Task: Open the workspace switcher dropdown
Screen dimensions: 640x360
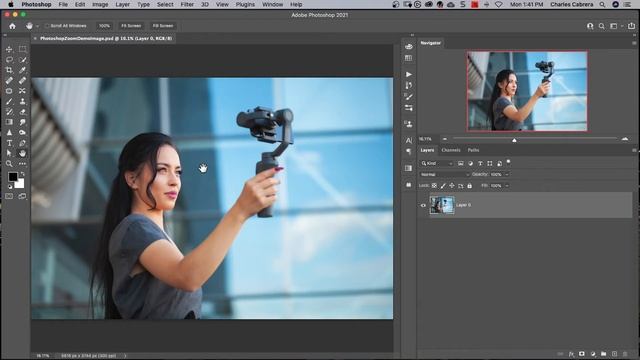Action: 616,26
